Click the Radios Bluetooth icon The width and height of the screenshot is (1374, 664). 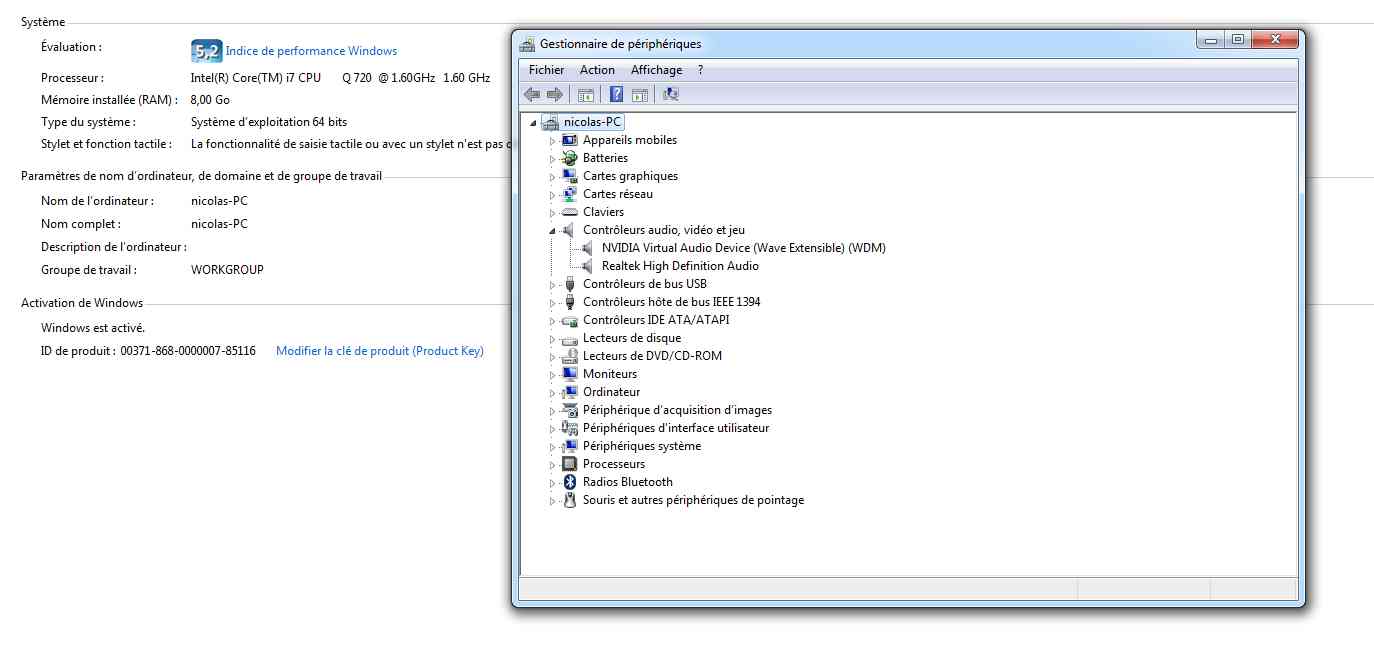click(x=570, y=482)
